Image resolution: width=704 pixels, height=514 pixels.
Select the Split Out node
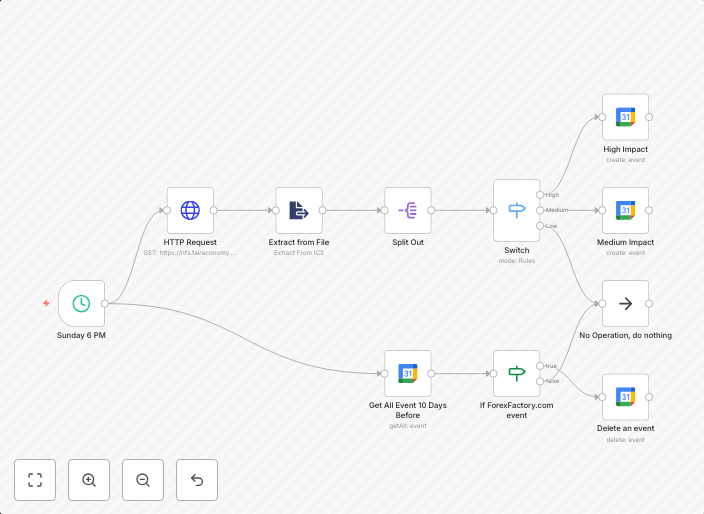[408, 210]
